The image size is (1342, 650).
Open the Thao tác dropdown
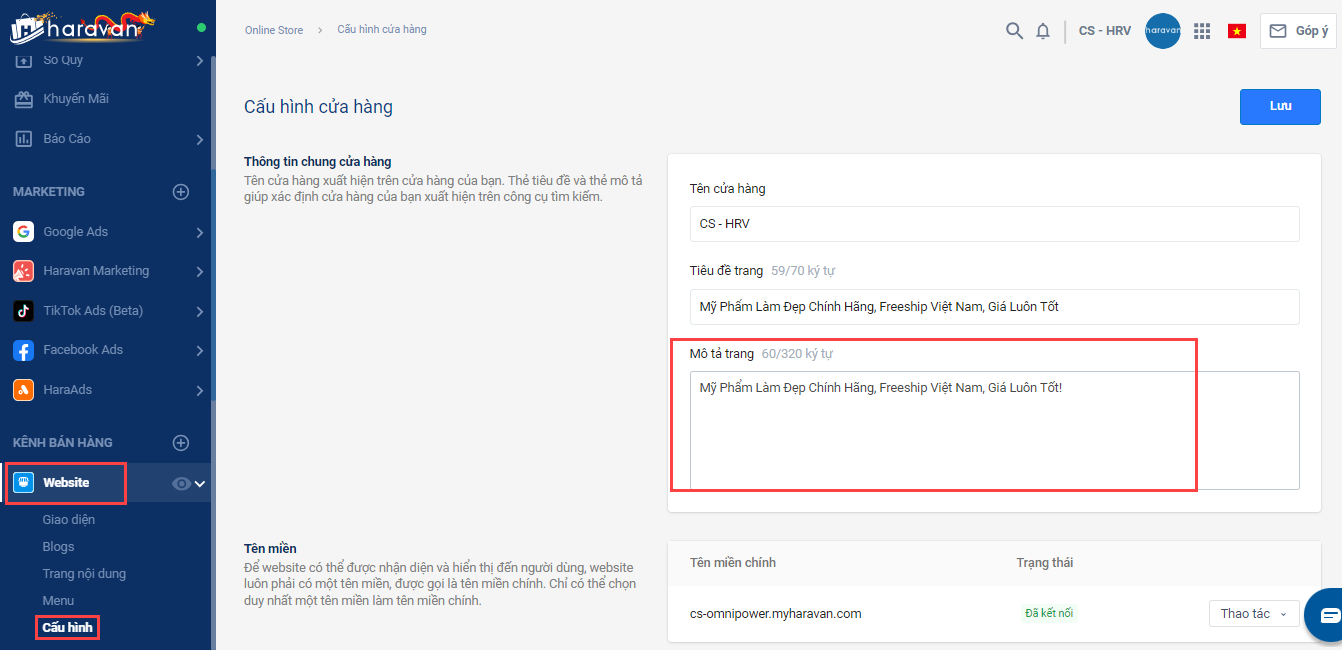tap(1254, 614)
